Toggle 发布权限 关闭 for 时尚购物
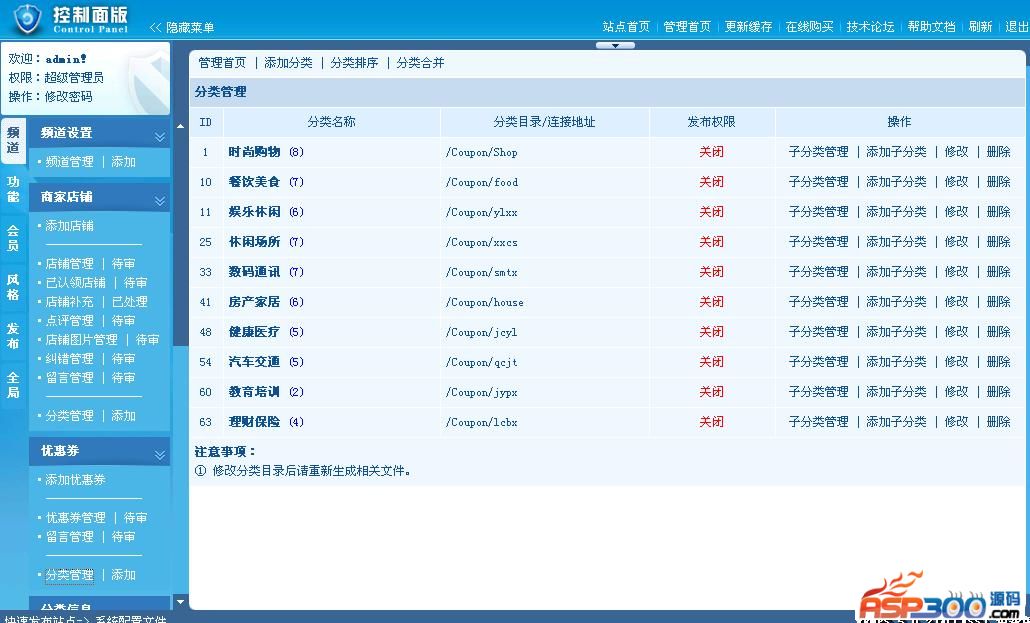 pos(711,152)
